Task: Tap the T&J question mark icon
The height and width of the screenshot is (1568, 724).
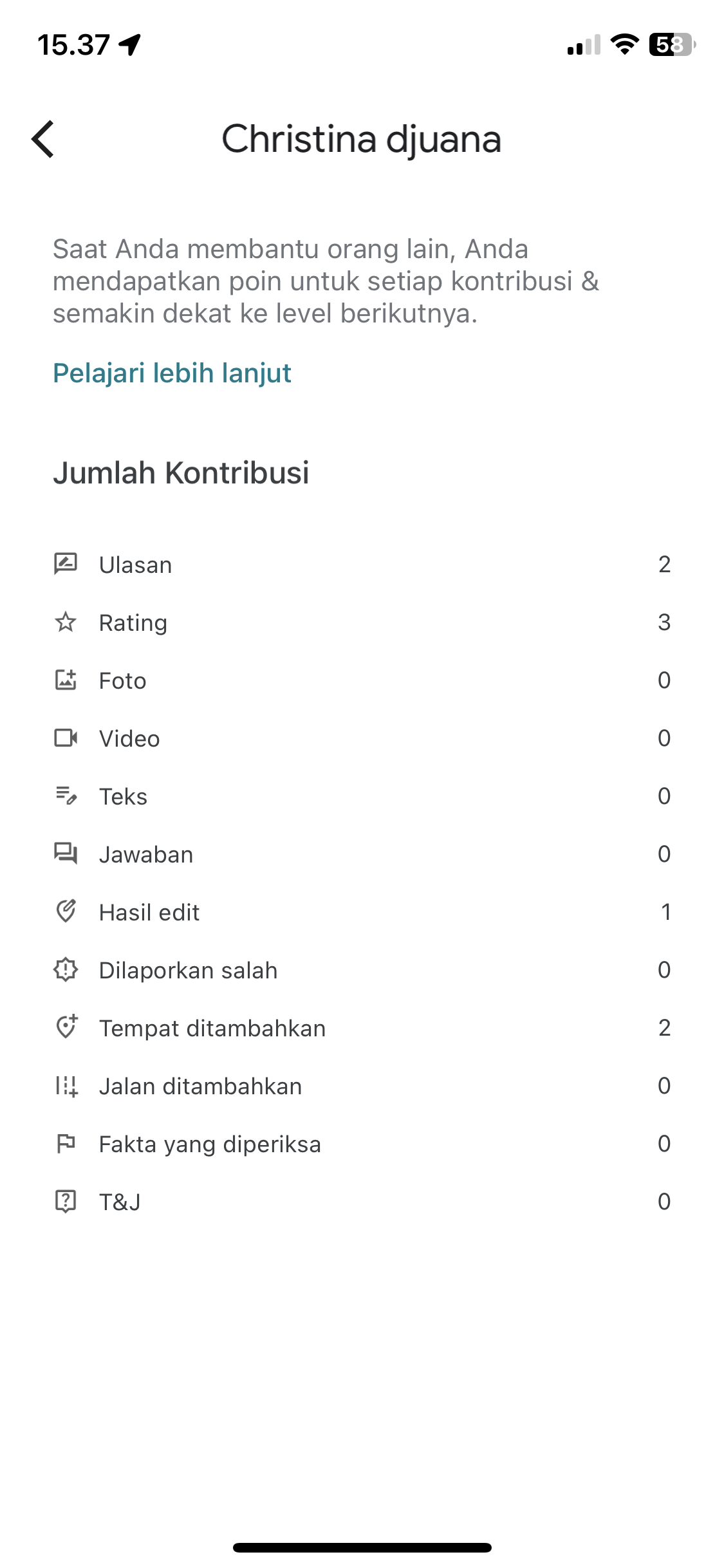Action: [x=66, y=1201]
